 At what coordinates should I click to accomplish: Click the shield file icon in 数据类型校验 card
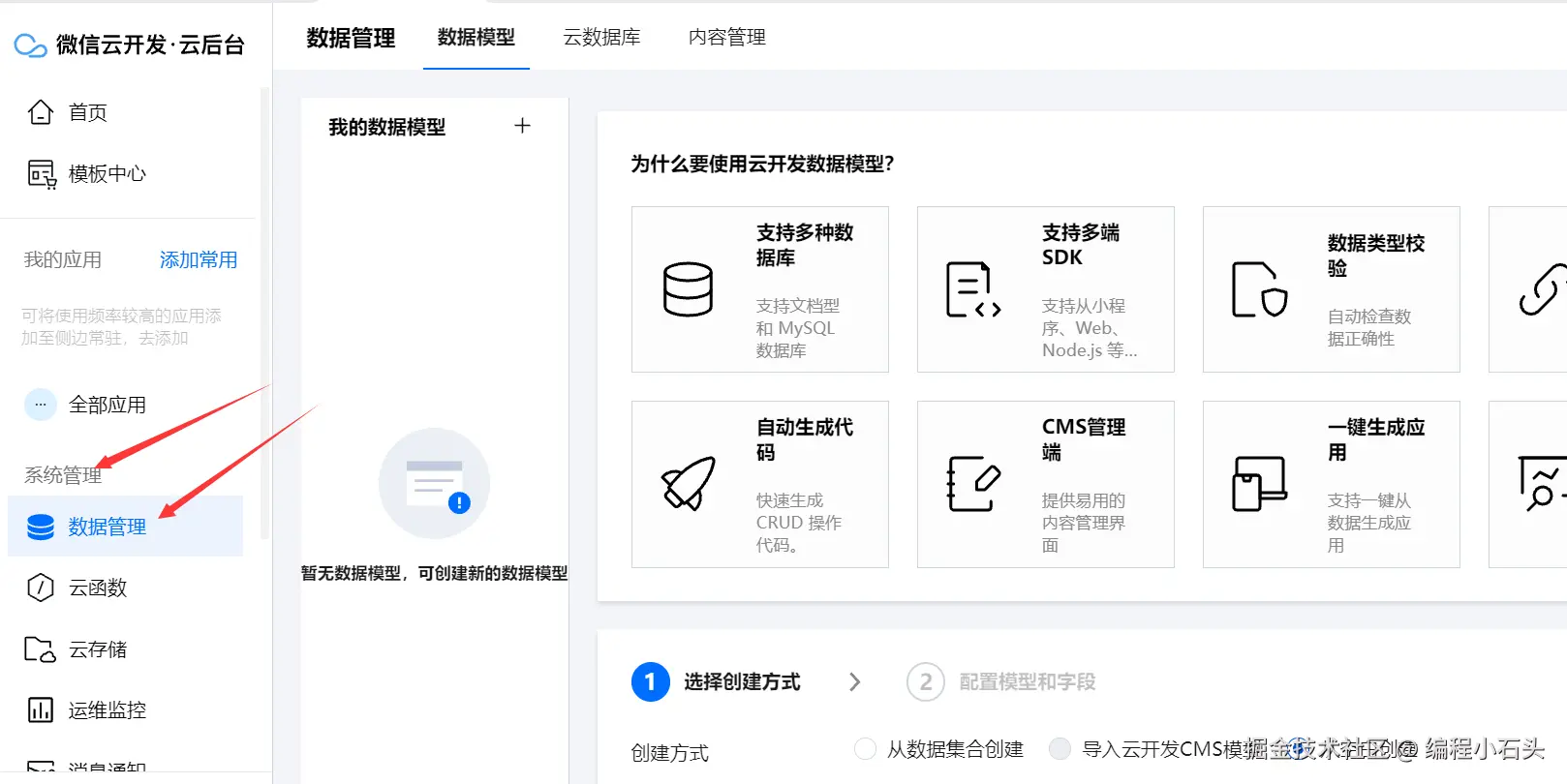pyautogui.click(x=1259, y=289)
